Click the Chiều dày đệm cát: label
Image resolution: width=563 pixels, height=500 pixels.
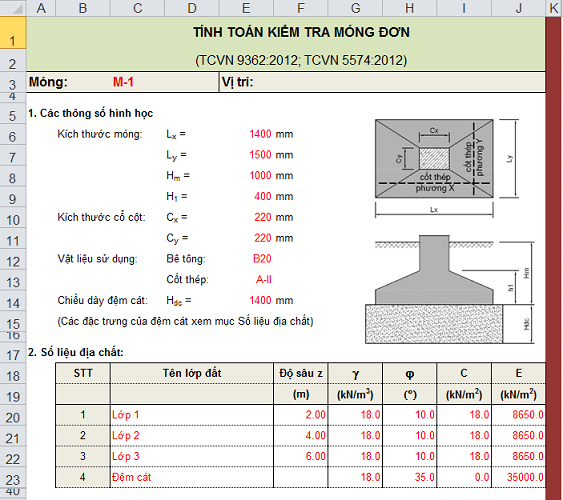pyautogui.click(x=102, y=300)
